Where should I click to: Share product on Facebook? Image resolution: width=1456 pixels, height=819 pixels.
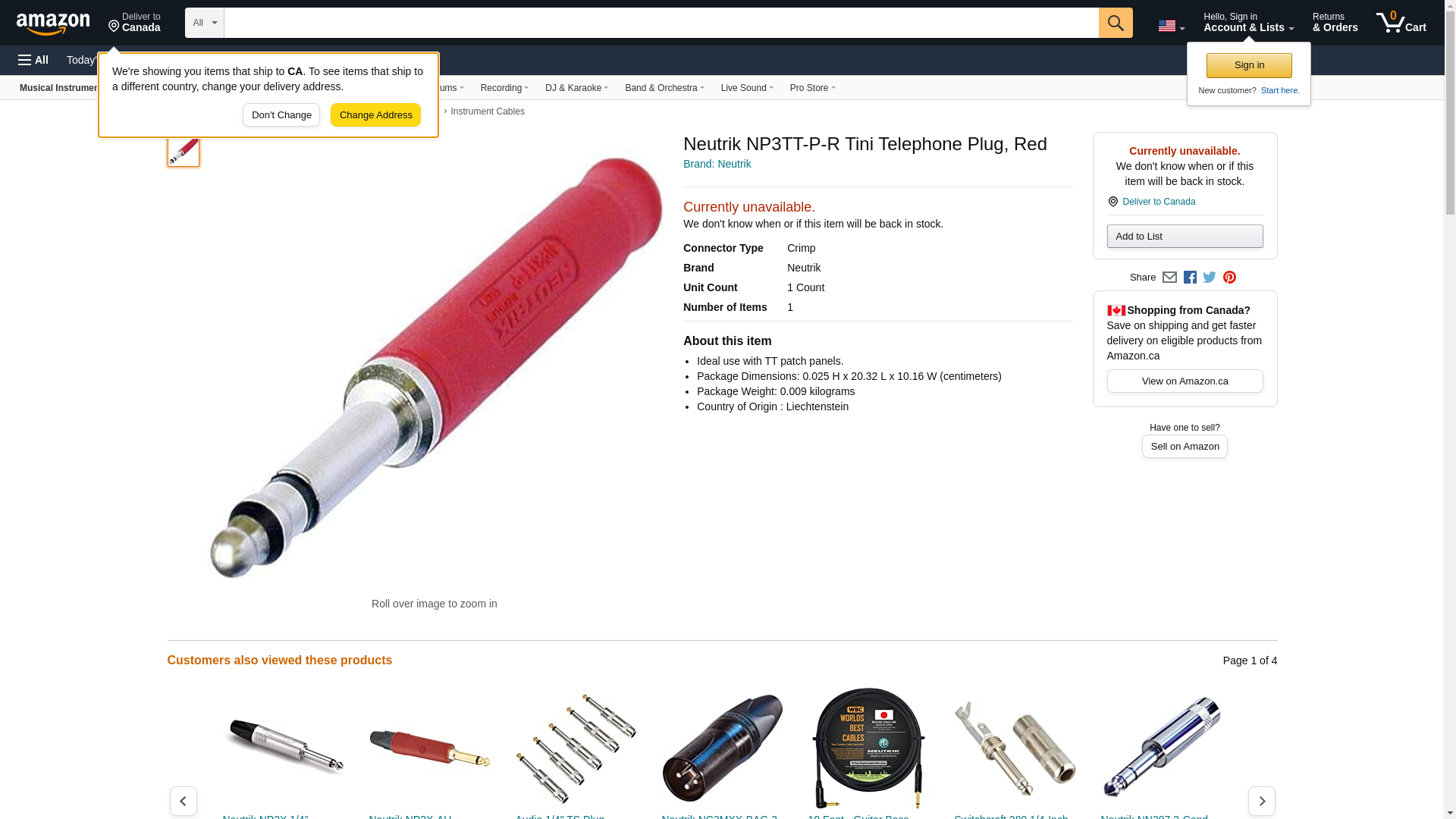click(1190, 278)
